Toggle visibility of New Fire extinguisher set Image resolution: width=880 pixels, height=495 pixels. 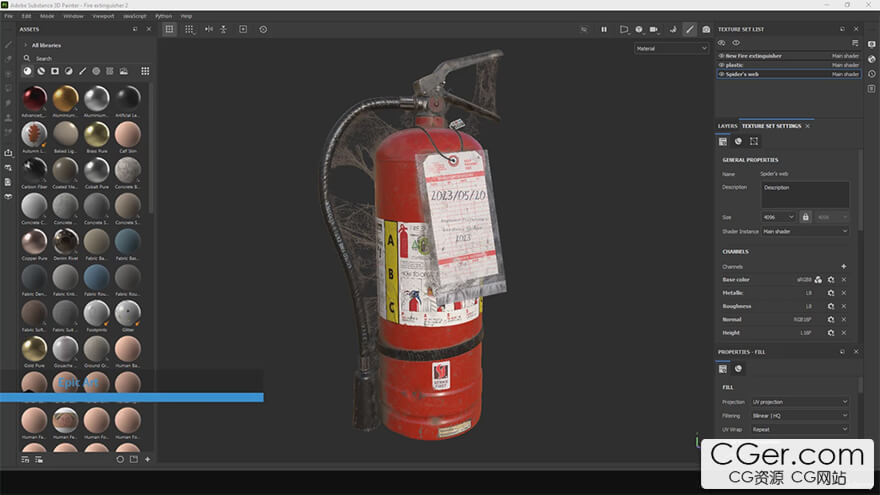(721, 56)
